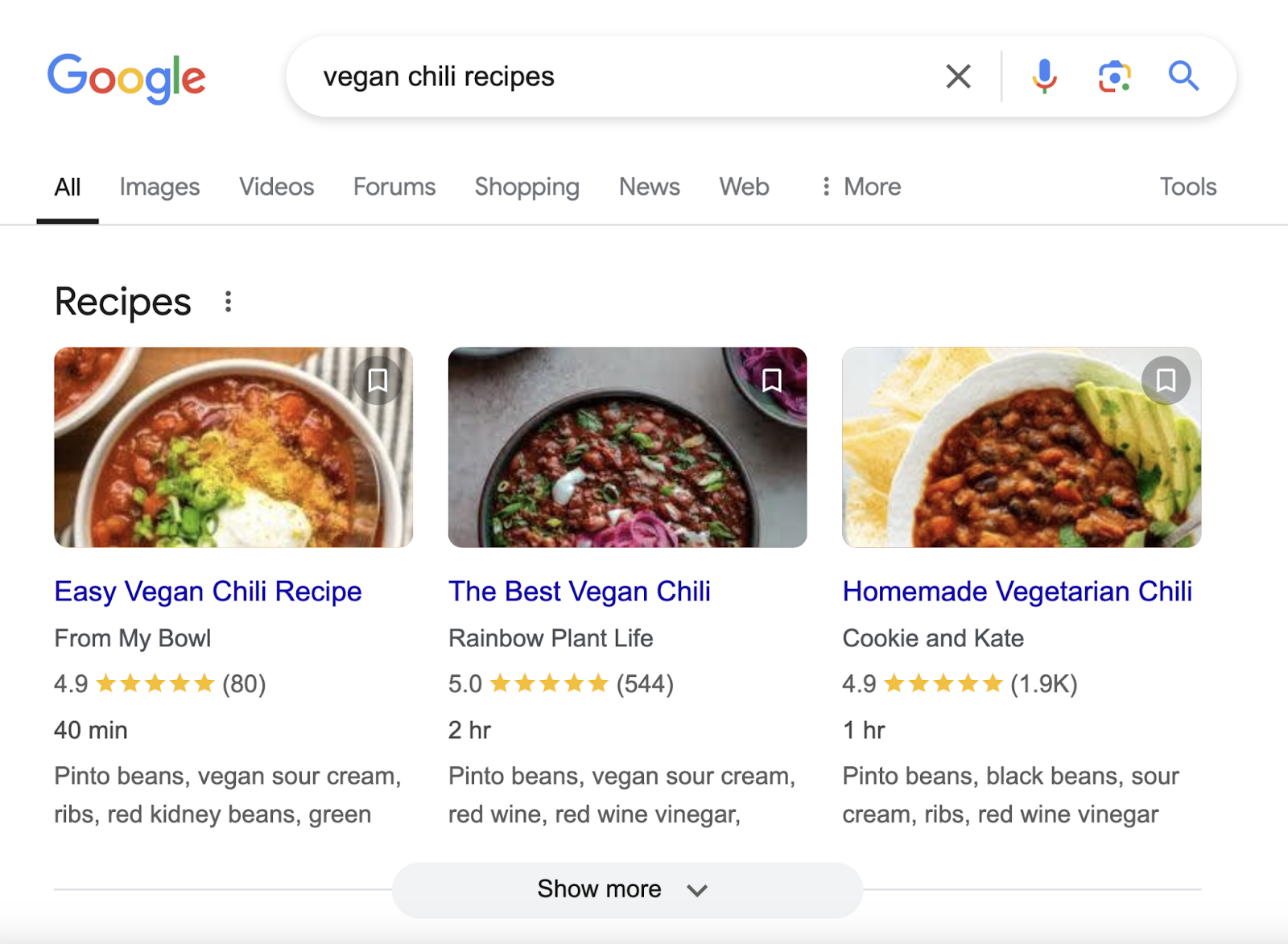Save the Homemade Vegetarian Chili recipe
Viewport: 1288px width, 944px height.
tap(1166, 380)
